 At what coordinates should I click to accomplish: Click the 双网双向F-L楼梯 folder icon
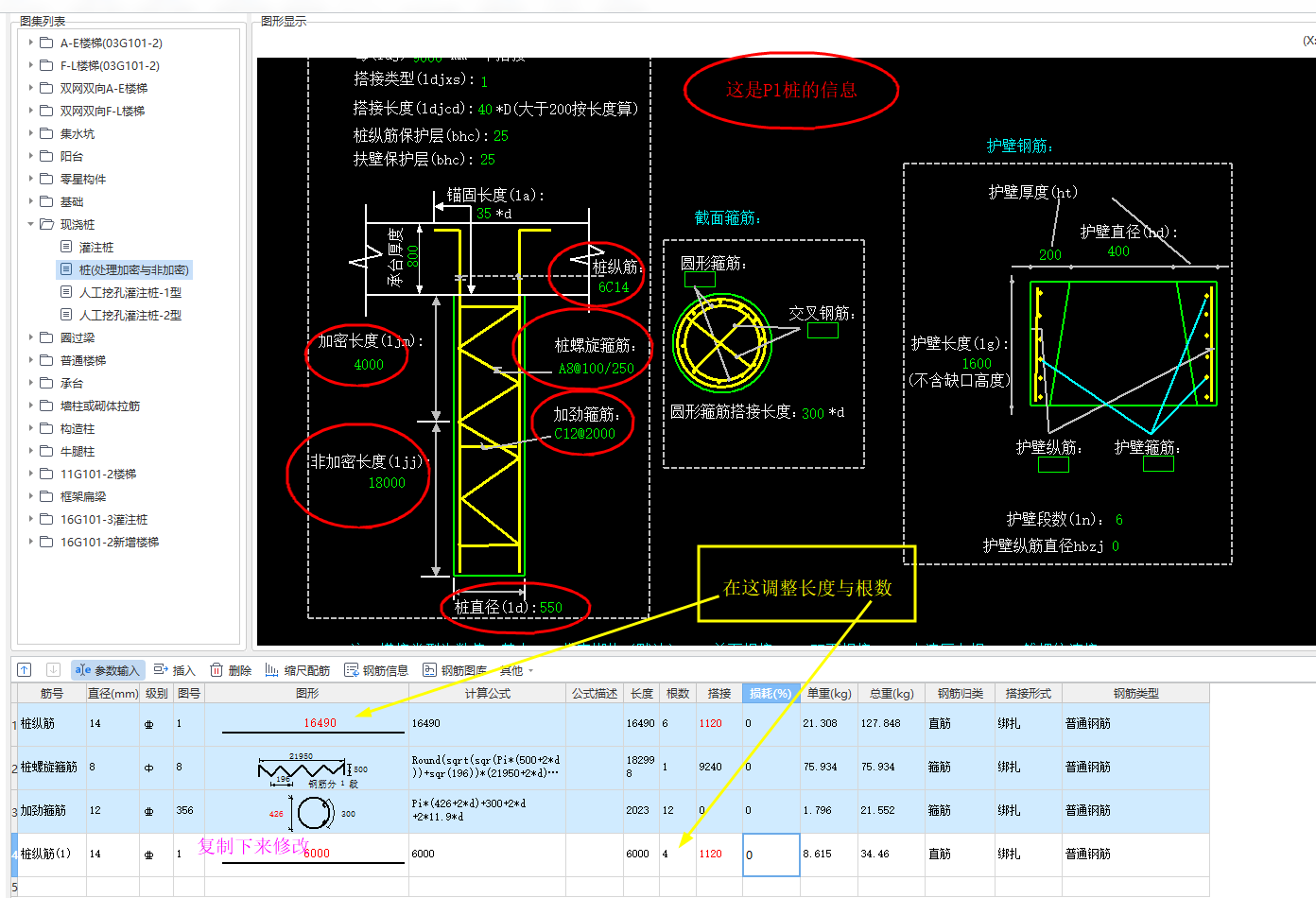pos(46,111)
